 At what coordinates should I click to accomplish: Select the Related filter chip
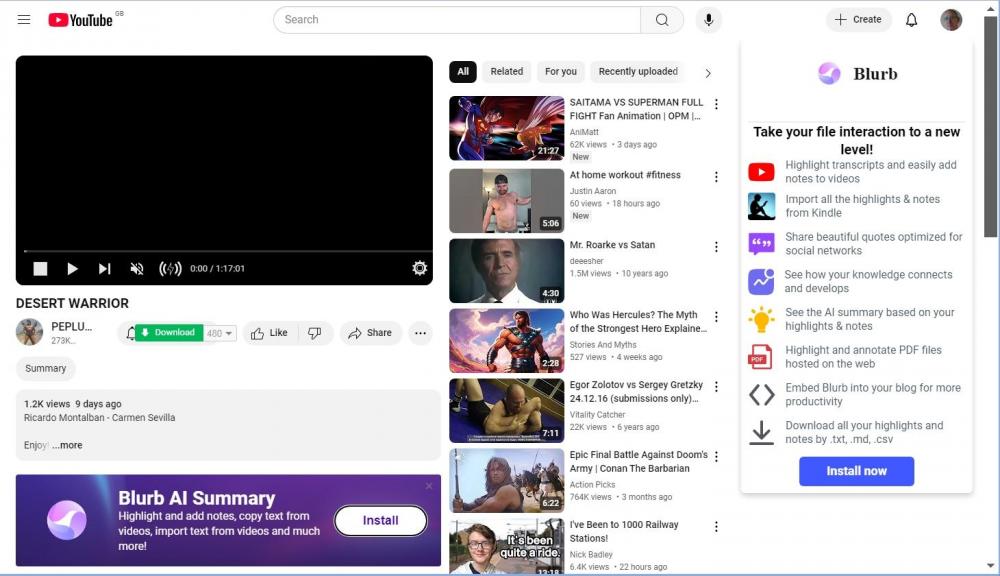pos(506,72)
